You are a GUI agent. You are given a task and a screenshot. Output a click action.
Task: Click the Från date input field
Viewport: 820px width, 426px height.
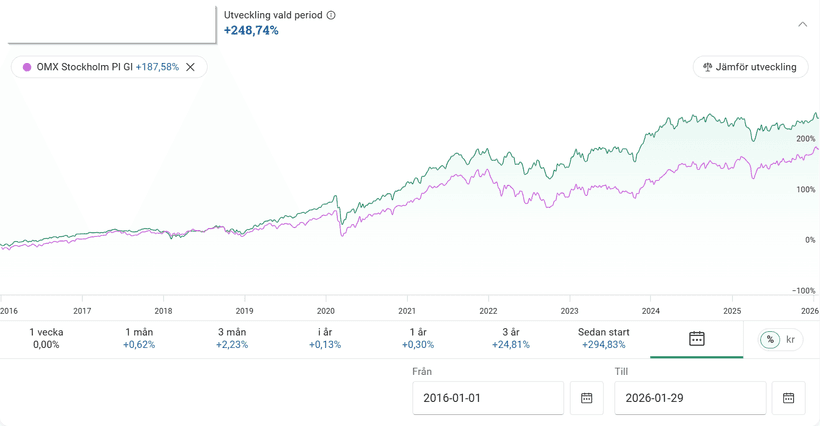487,398
